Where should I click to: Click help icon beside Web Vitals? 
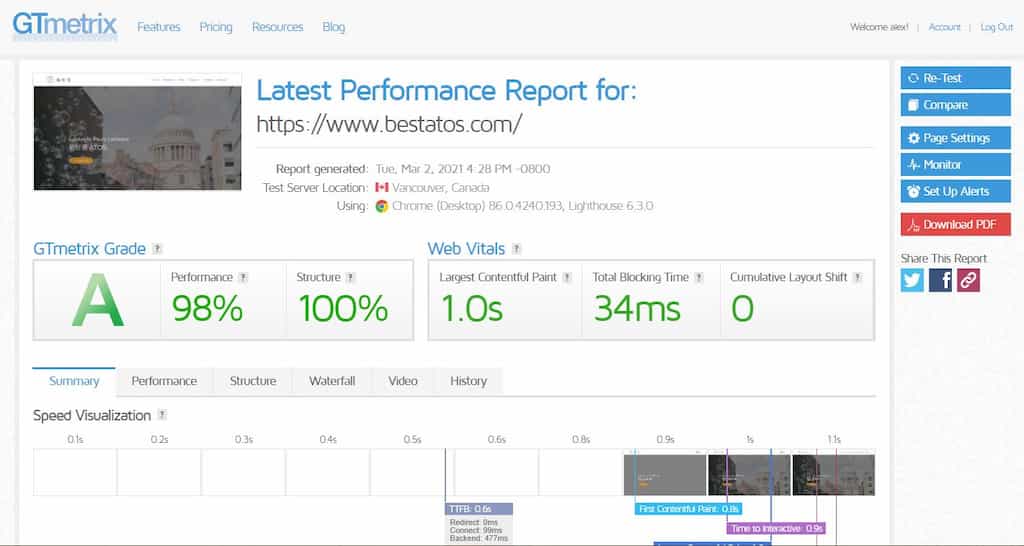pyautogui.click(x=517, y=249)
